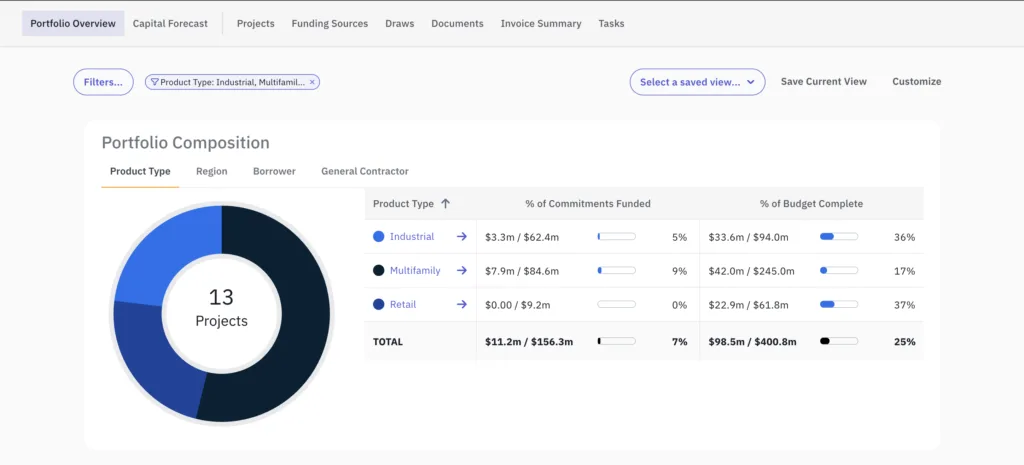Screen dimensions: 1024x465
Task: Click the arrow icon in Multifamily row
Action: click(462, 270)
